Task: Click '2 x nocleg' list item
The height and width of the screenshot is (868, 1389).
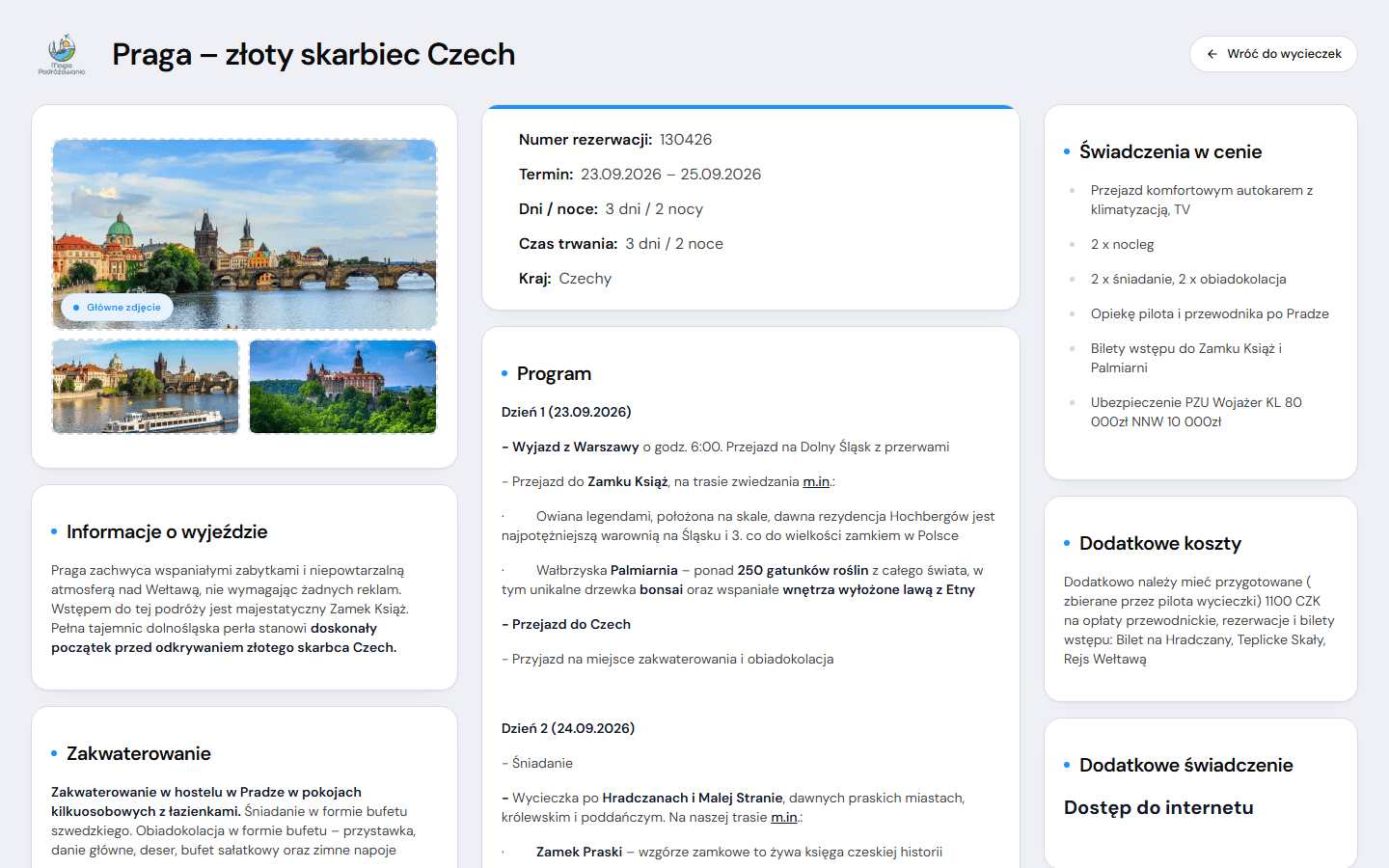Action: [1123, 244]
